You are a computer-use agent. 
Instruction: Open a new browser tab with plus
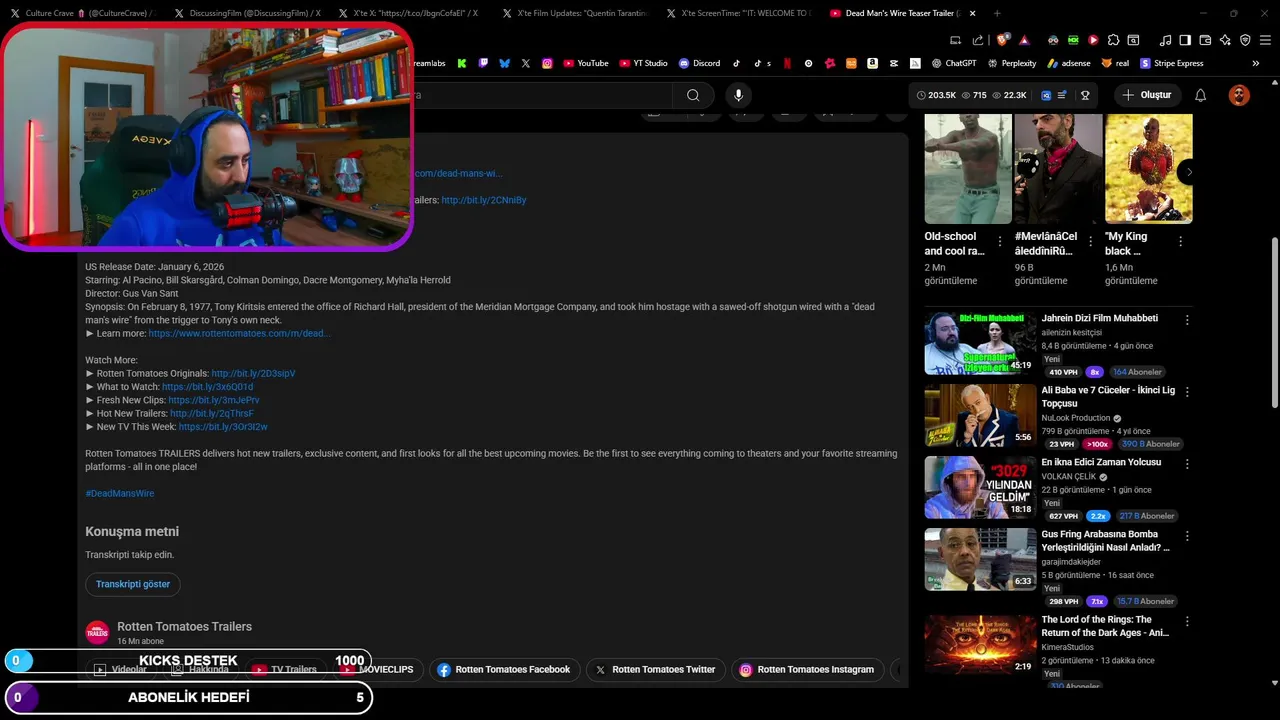tap(997, 13)
